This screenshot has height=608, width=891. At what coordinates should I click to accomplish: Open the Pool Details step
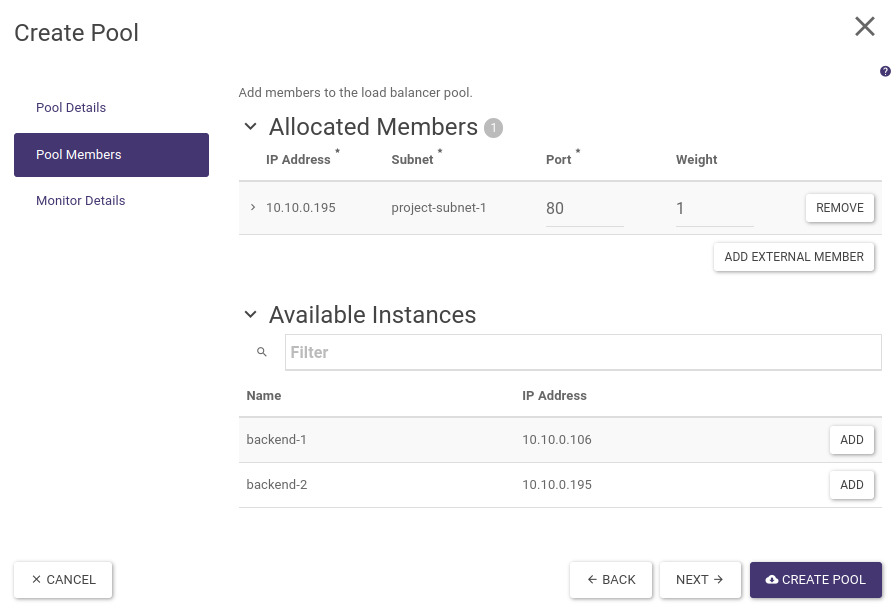pyautogui.click(x=71, y=108)
